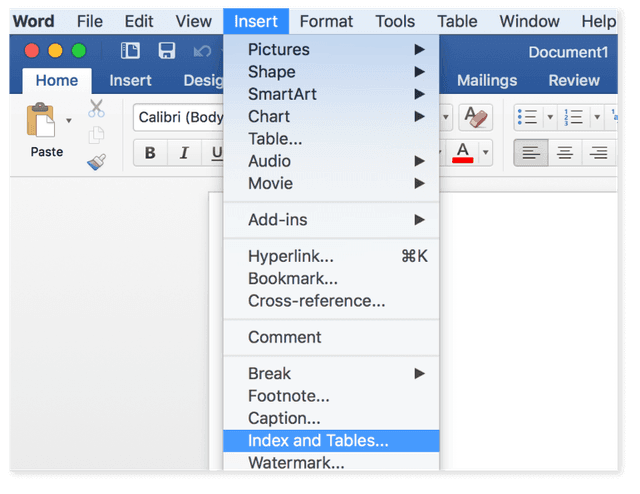Apply the red font color button
Image resolution: width=640 pixels, height=494 pixels.
pyautogui.click(x=462, y=153)
